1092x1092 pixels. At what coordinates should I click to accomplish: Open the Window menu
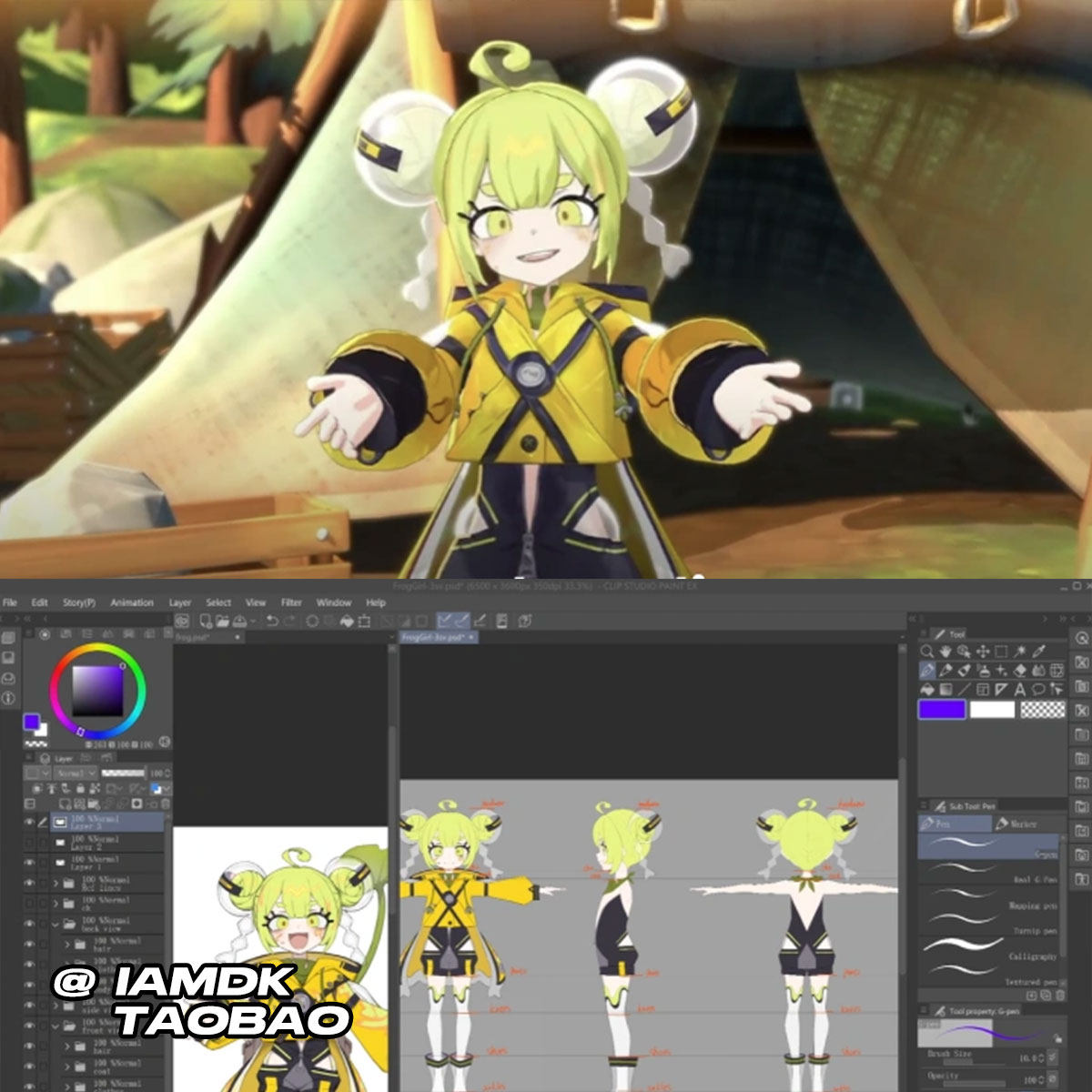(x=334, y=602)
